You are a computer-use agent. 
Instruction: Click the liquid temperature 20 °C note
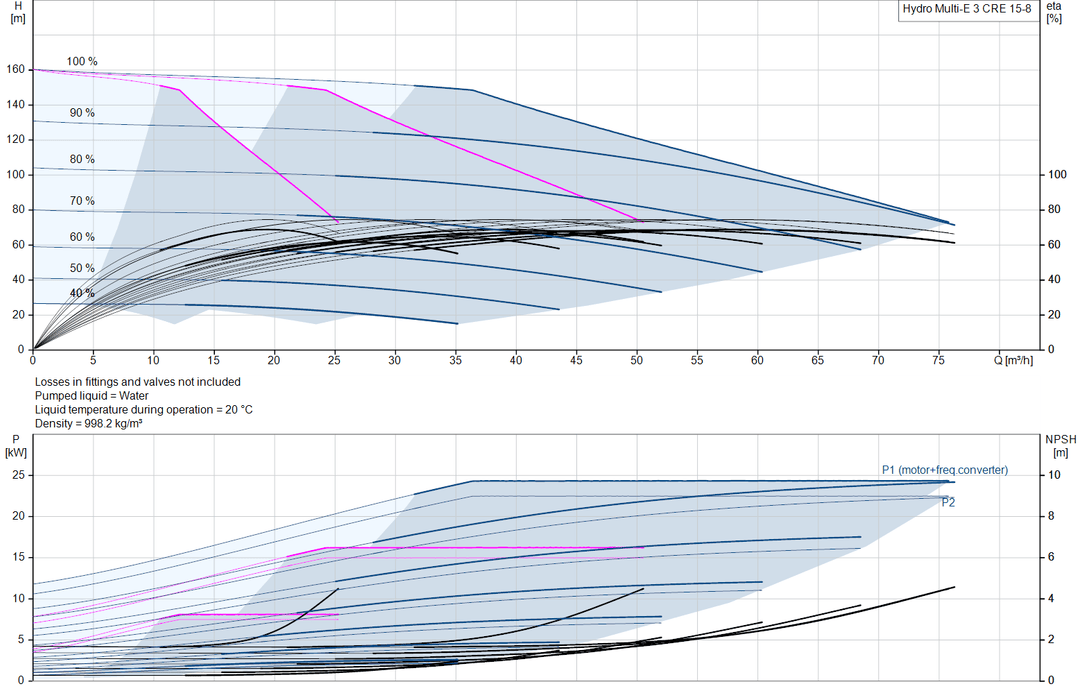[144, 409]
